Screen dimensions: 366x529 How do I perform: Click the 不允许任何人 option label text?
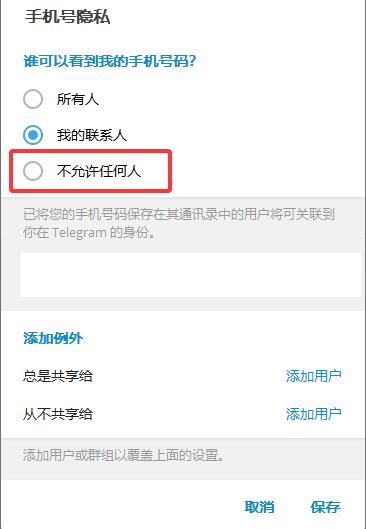click(98, 171)
